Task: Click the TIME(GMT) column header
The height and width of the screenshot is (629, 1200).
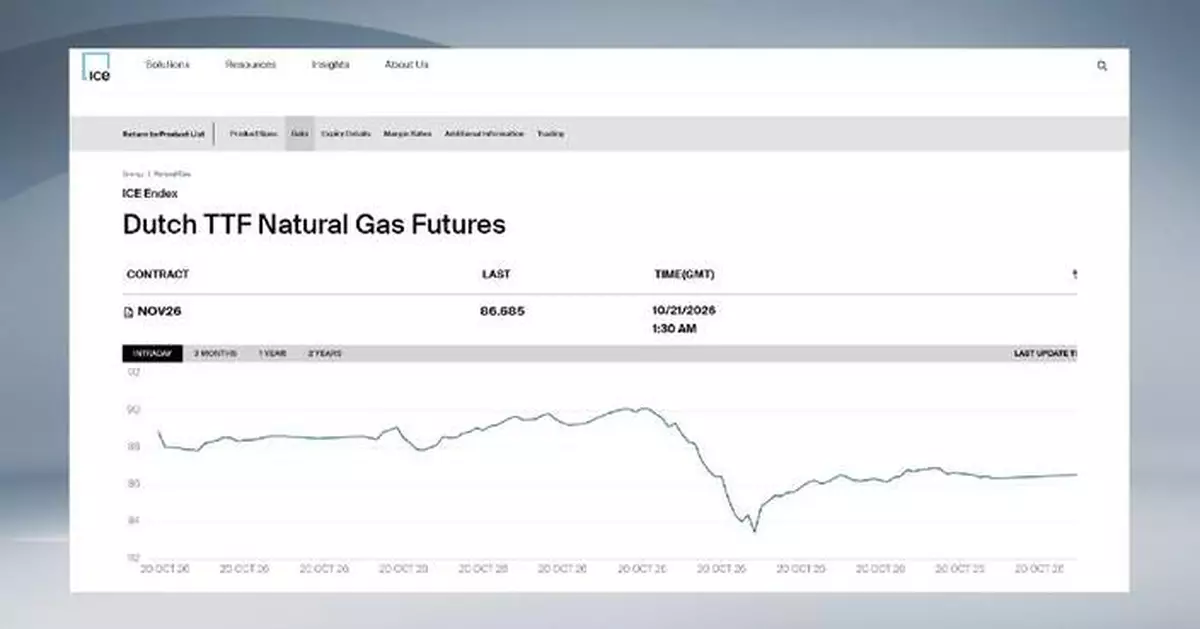Action: click(684, 274)
